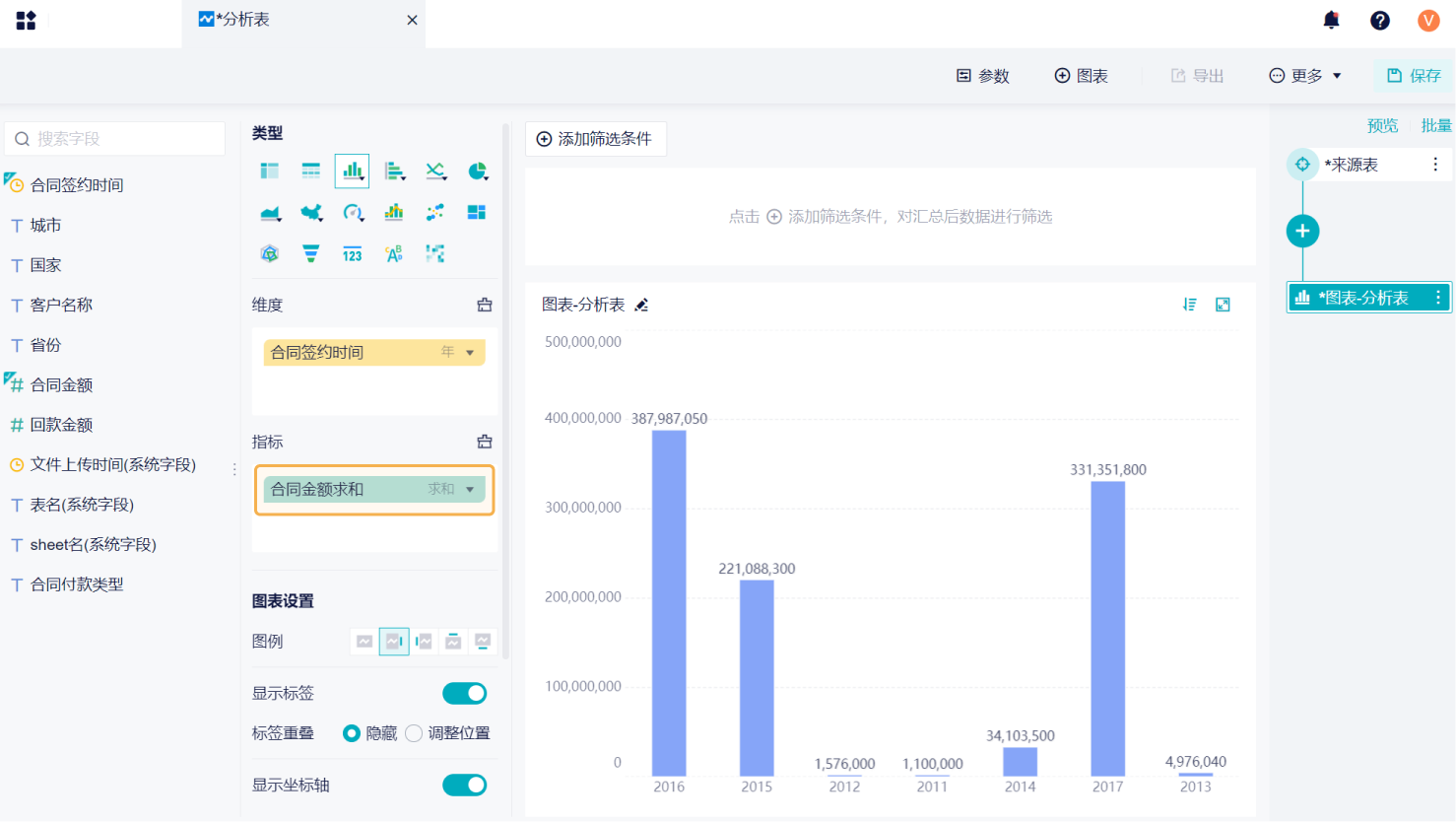Pick the heatmap chart type
Screen dimensions: 1456x822
pyautogui.click(x=435, y=254)
